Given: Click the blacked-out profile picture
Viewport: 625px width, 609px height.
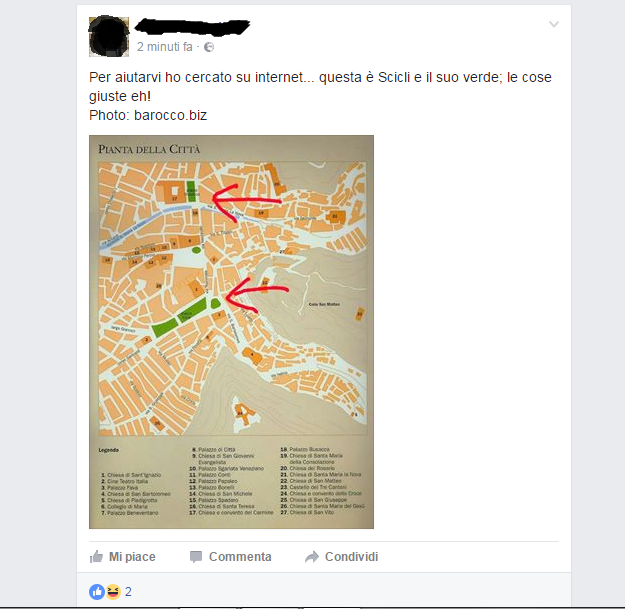Looking at the screenshot, I should pos(109,37).
